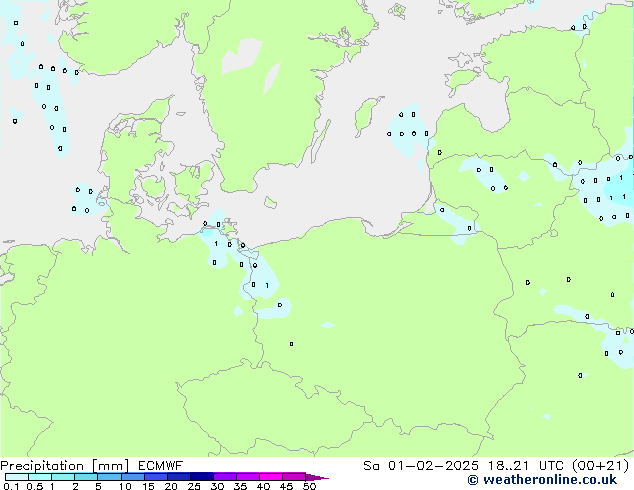Pick the 10–15 mm legend color box

tap(133, 477)
